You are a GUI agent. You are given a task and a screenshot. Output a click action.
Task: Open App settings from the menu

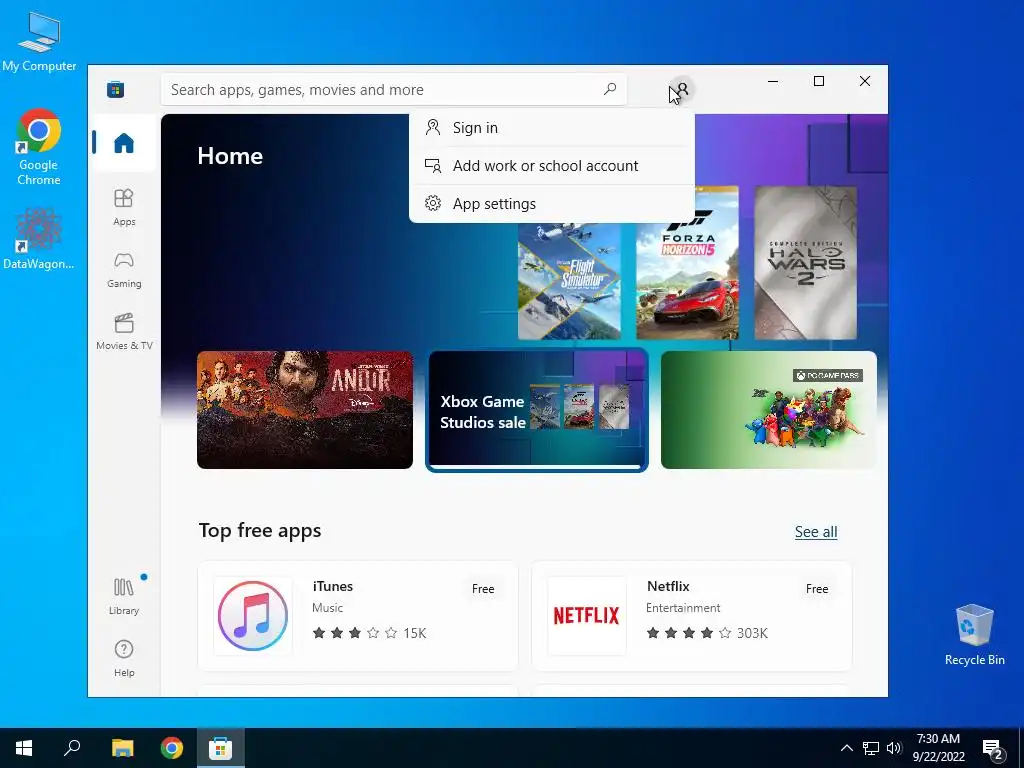(552, 204)
